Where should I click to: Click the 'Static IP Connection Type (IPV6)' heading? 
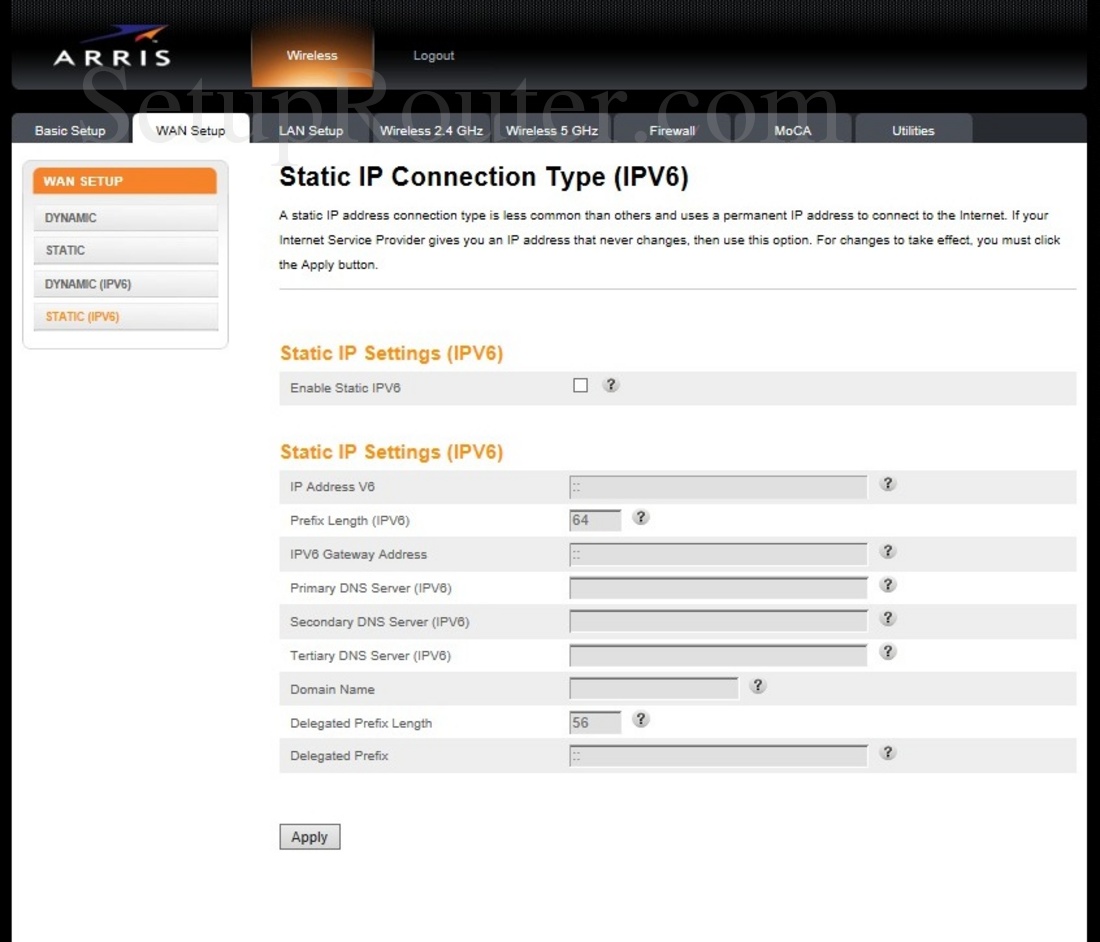(484, 177)
